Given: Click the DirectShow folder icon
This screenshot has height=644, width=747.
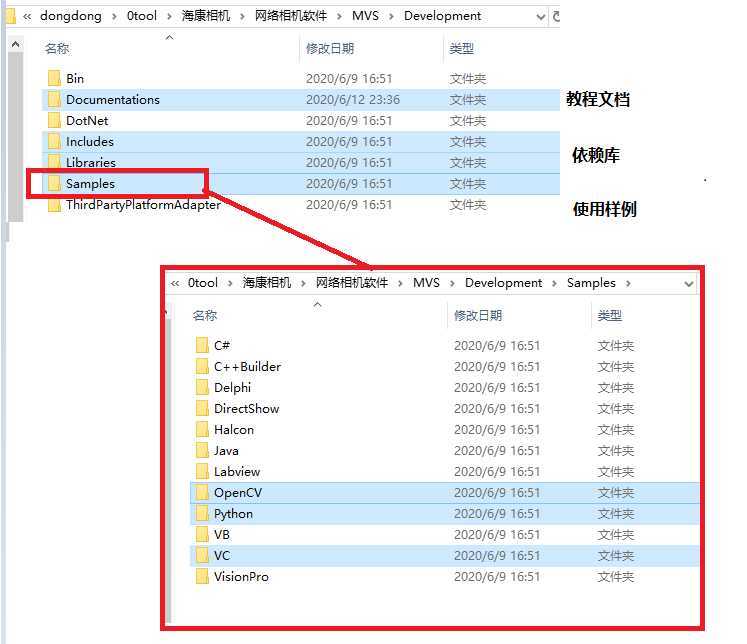Looking at the screenshot, I should 202,408.
